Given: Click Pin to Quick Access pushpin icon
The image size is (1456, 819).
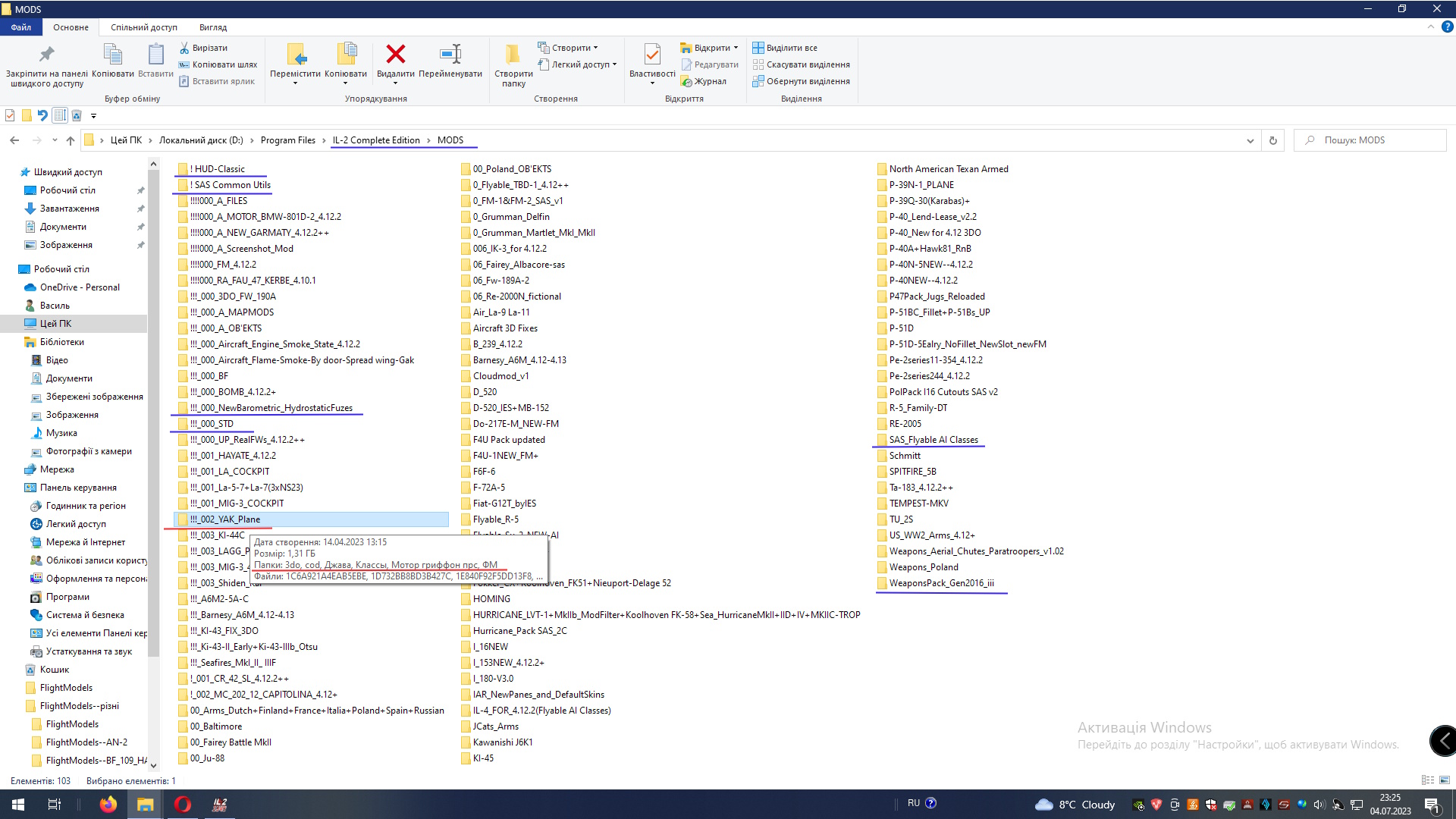Looking at the screenshot, I should click(x=46, y=55).
